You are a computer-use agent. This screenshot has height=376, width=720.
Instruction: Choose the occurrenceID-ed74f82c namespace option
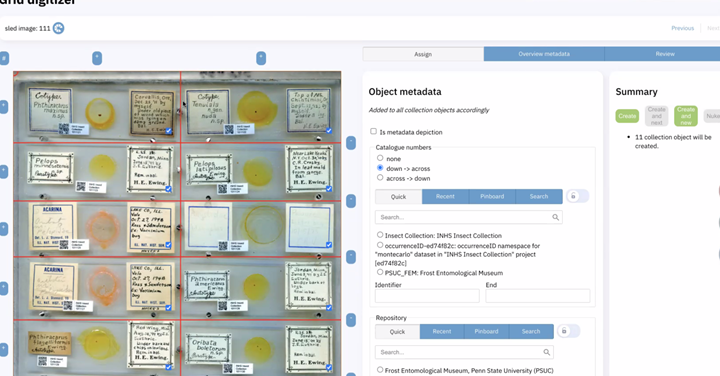(x=380, y=245)
